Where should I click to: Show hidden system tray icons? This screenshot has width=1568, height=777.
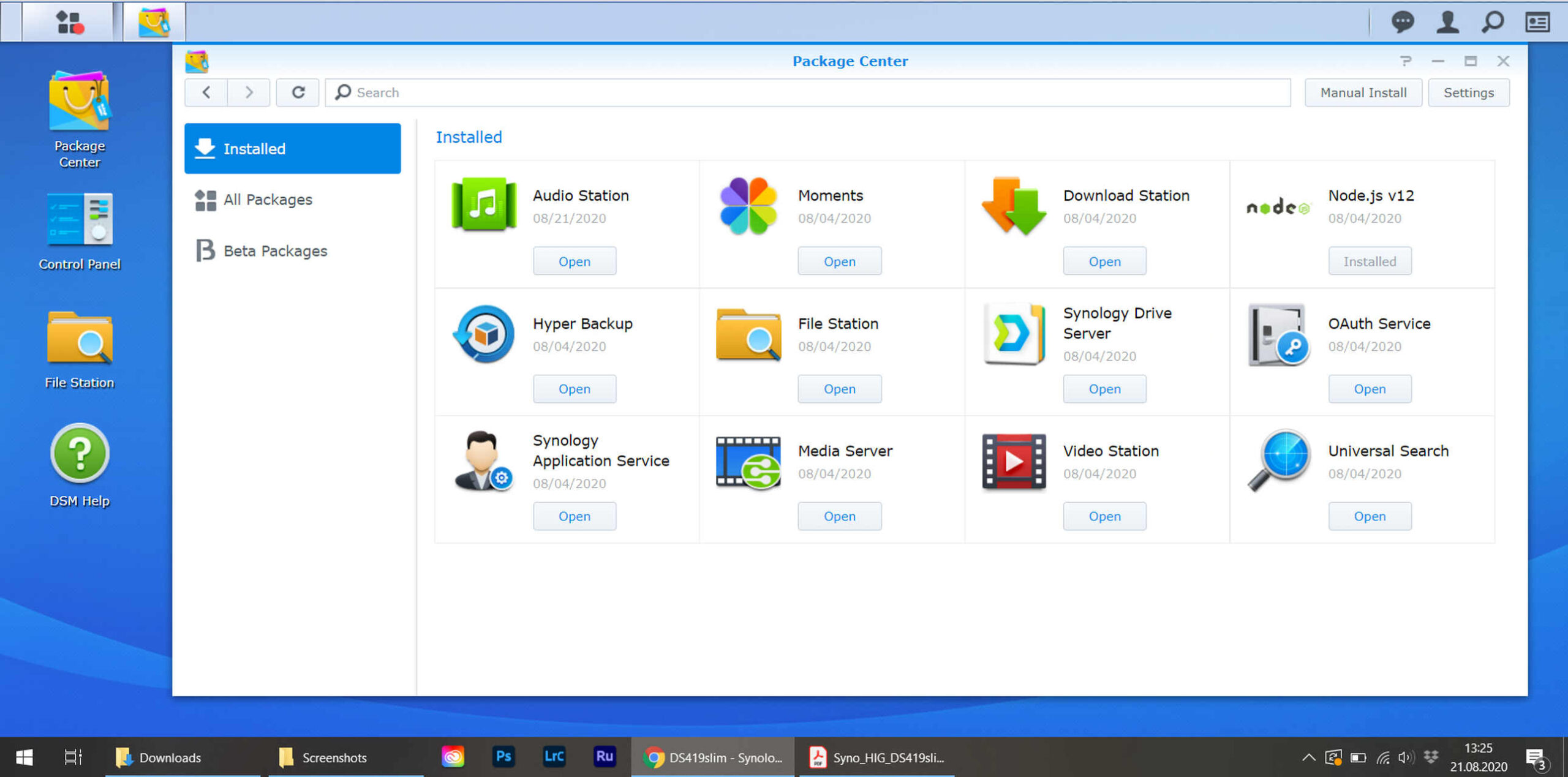1308,757
